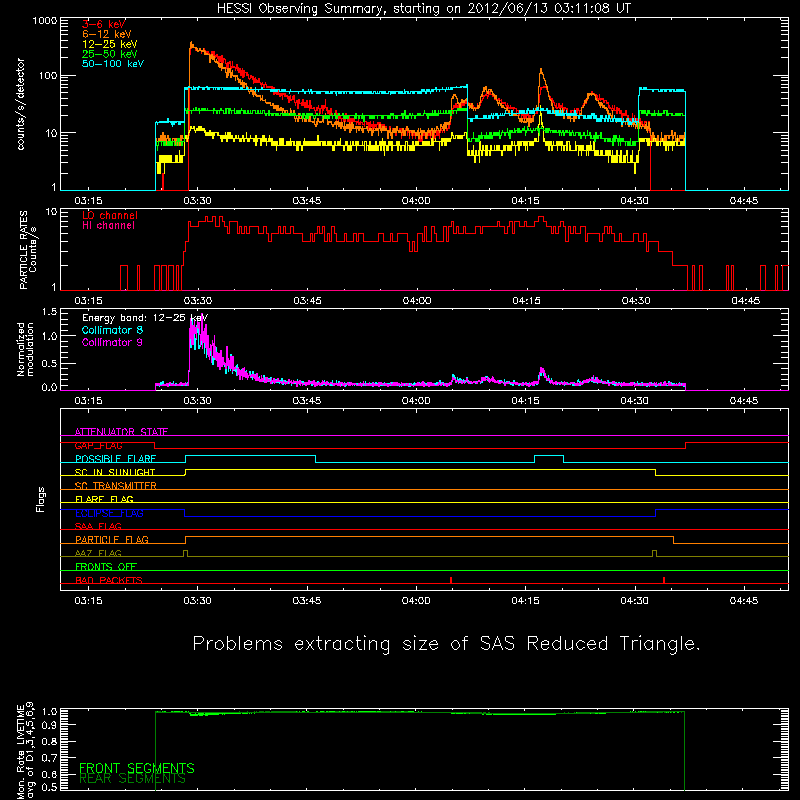Viewport: 800px width, 800px height.
Task: Click the SAA_FLAG label
Action: point(98,526)
